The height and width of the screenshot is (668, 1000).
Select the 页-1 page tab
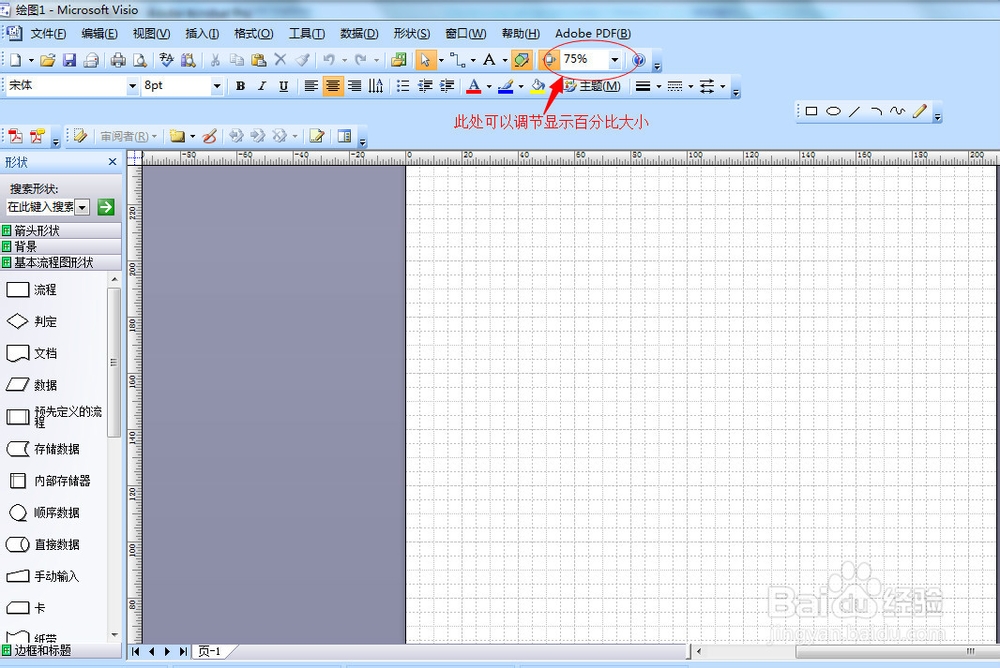[210, 651]
